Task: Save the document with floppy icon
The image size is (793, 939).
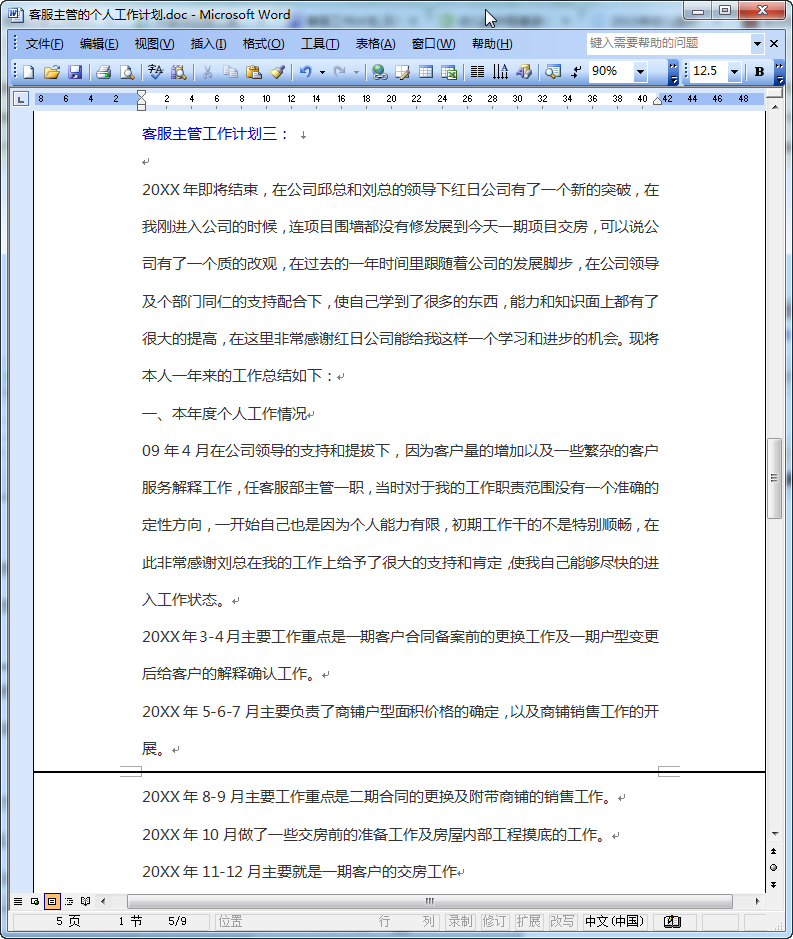Action: (x=75, y=72)
